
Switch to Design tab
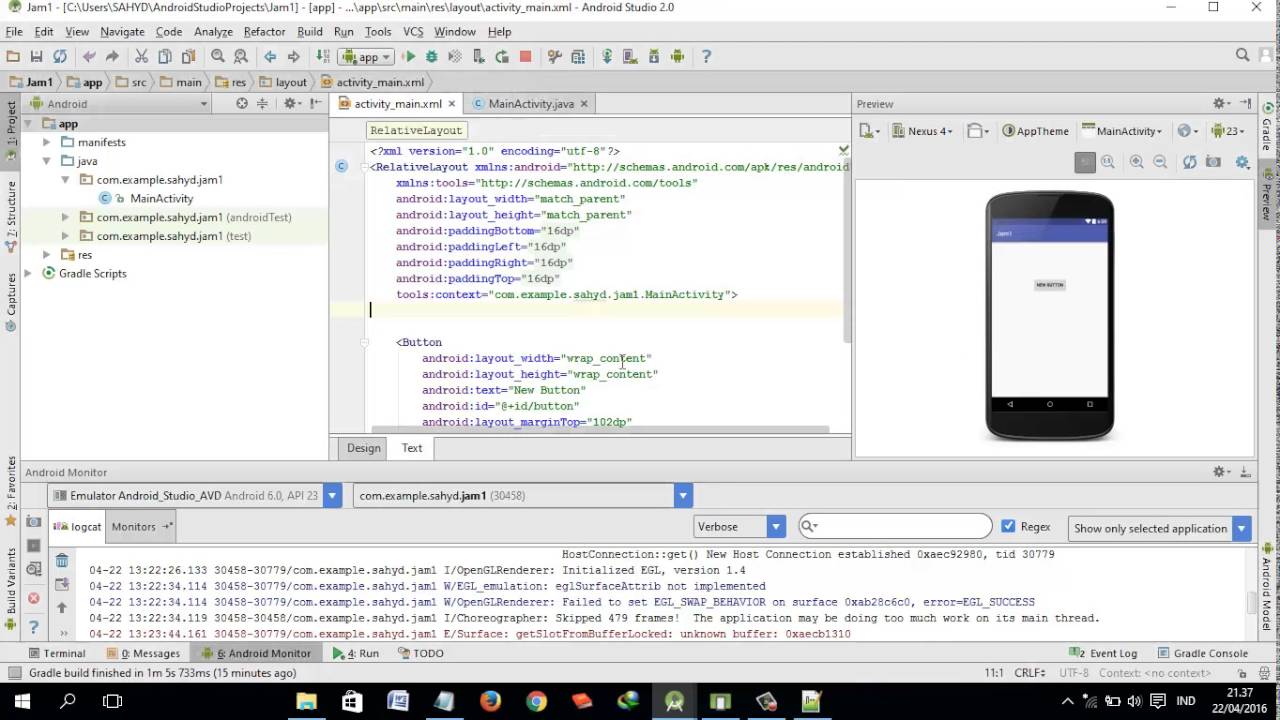point(364,448)
